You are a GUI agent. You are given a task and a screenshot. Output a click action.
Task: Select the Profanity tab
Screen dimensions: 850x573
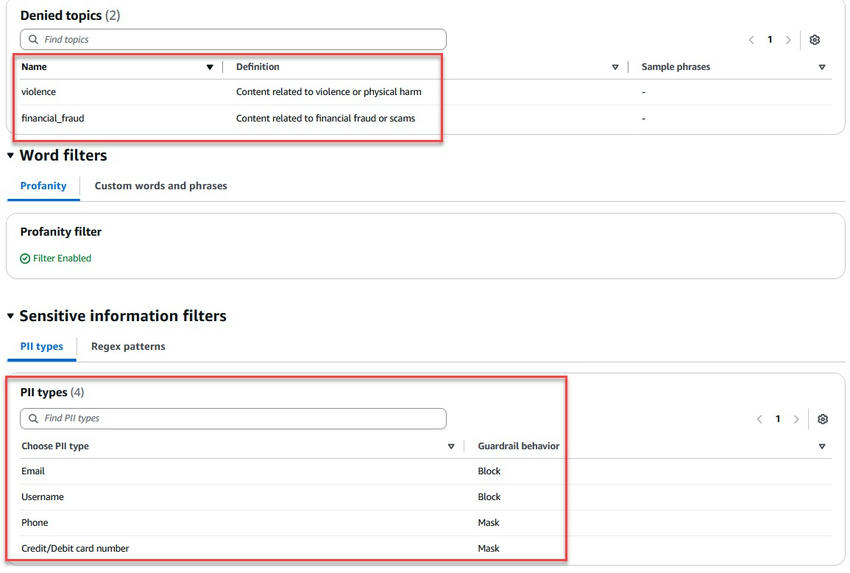click(x=43, y=186)
